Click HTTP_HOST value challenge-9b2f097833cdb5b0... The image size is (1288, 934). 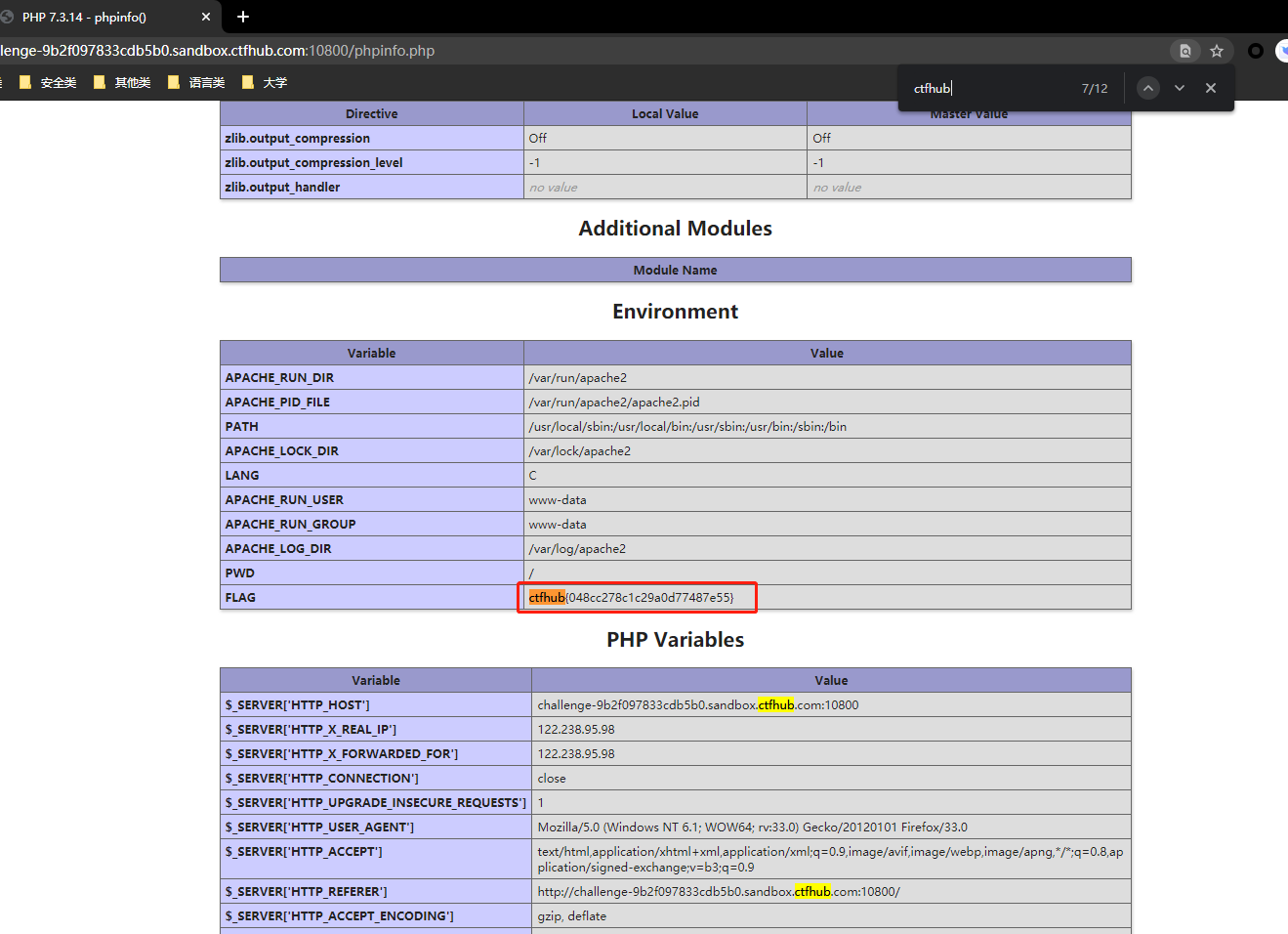pyautogui.click(x=698, y=704)
